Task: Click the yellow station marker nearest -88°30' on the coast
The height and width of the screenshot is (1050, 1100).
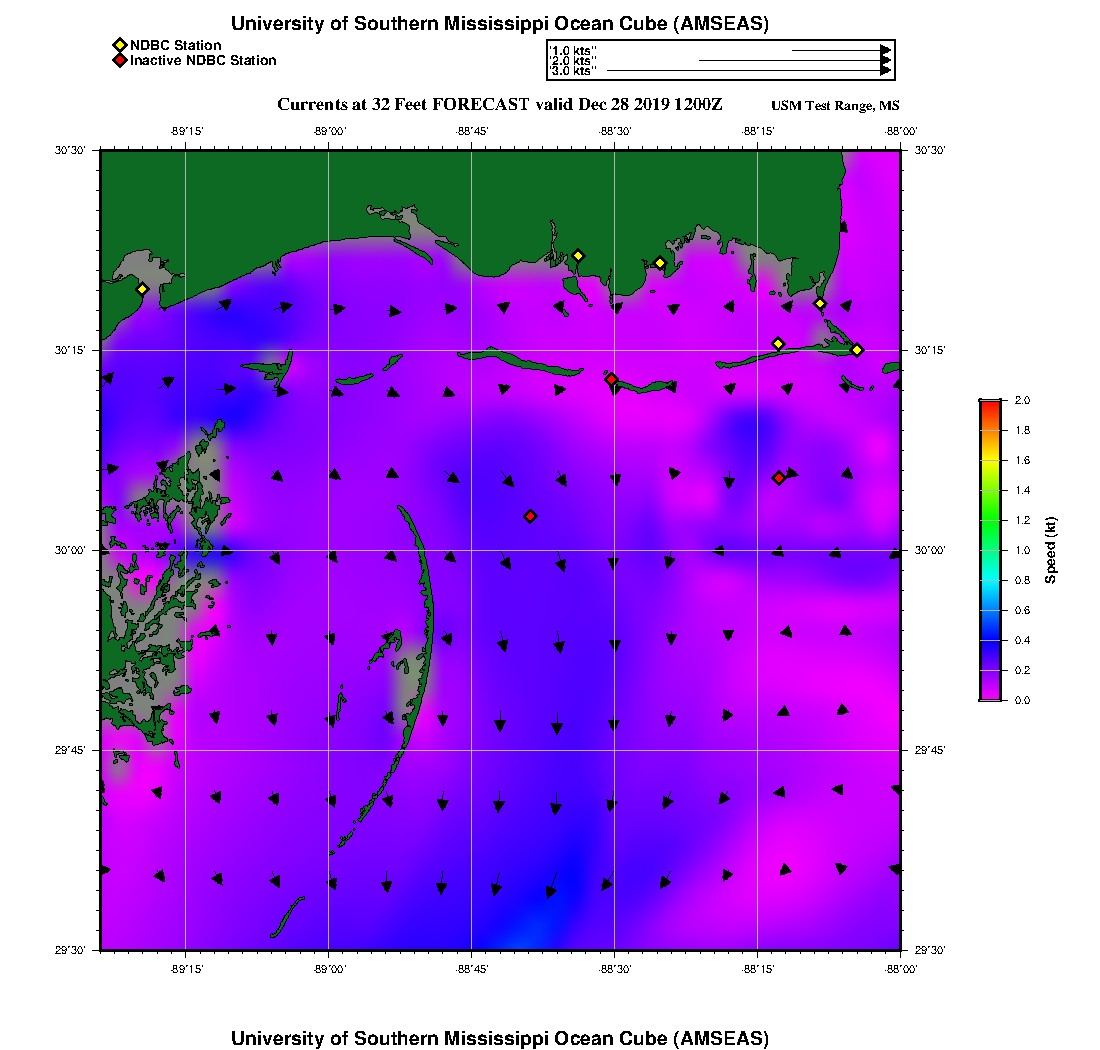Action: tap(577, 255)
